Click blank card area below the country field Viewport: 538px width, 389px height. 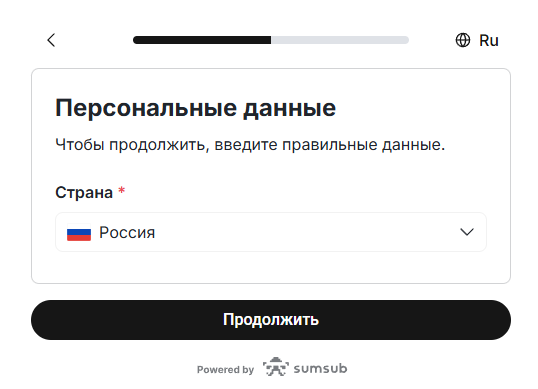click(271, 268)
